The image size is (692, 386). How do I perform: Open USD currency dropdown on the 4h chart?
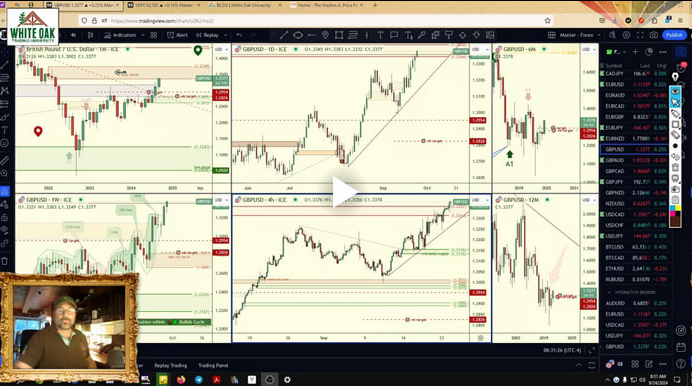[x=480, y=200]
